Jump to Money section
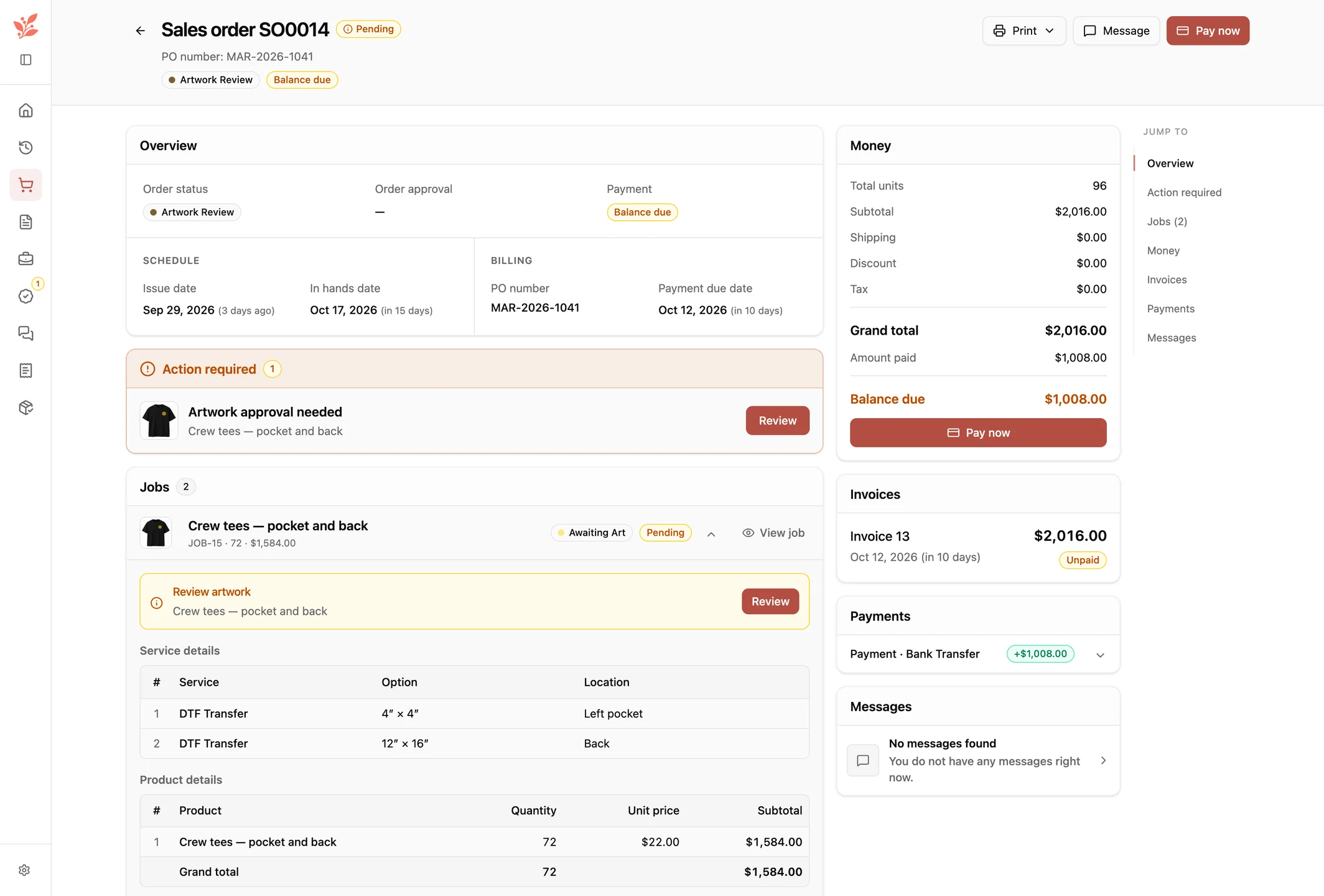Viewport: 1324px width, 896px height. click(1163, 250)
